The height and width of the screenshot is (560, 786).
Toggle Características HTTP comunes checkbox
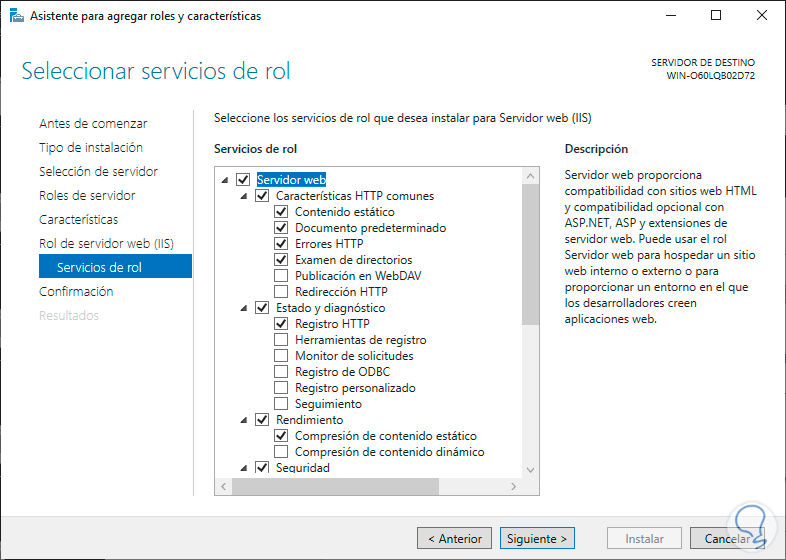[x=262, y=196]
